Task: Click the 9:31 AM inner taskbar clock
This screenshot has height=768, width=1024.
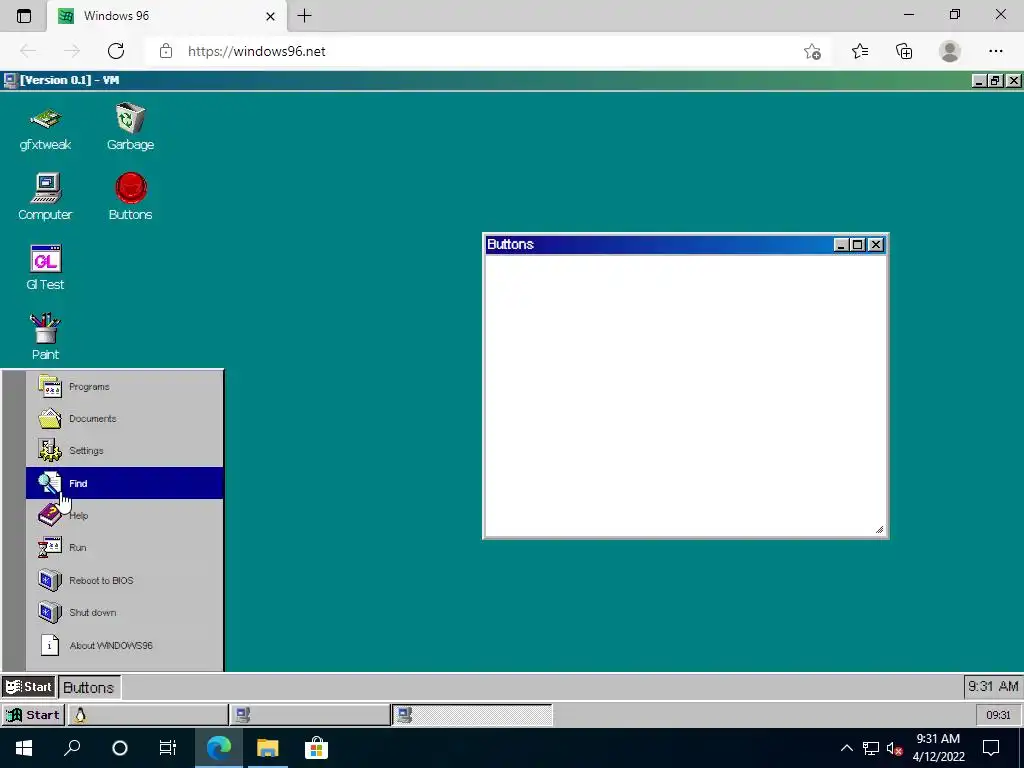Action: (993, 686)
